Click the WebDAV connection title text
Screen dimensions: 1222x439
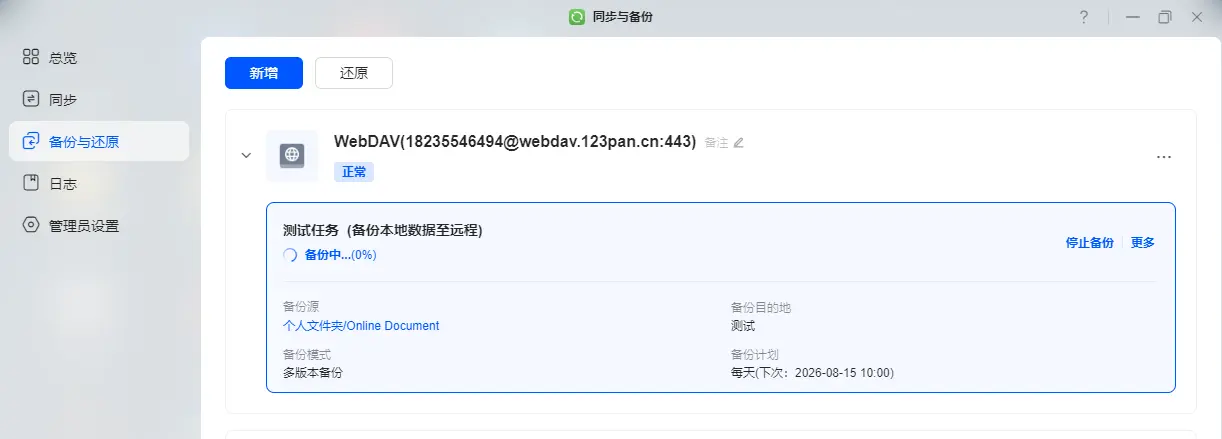pyautogui.click(x=515, y=142)
